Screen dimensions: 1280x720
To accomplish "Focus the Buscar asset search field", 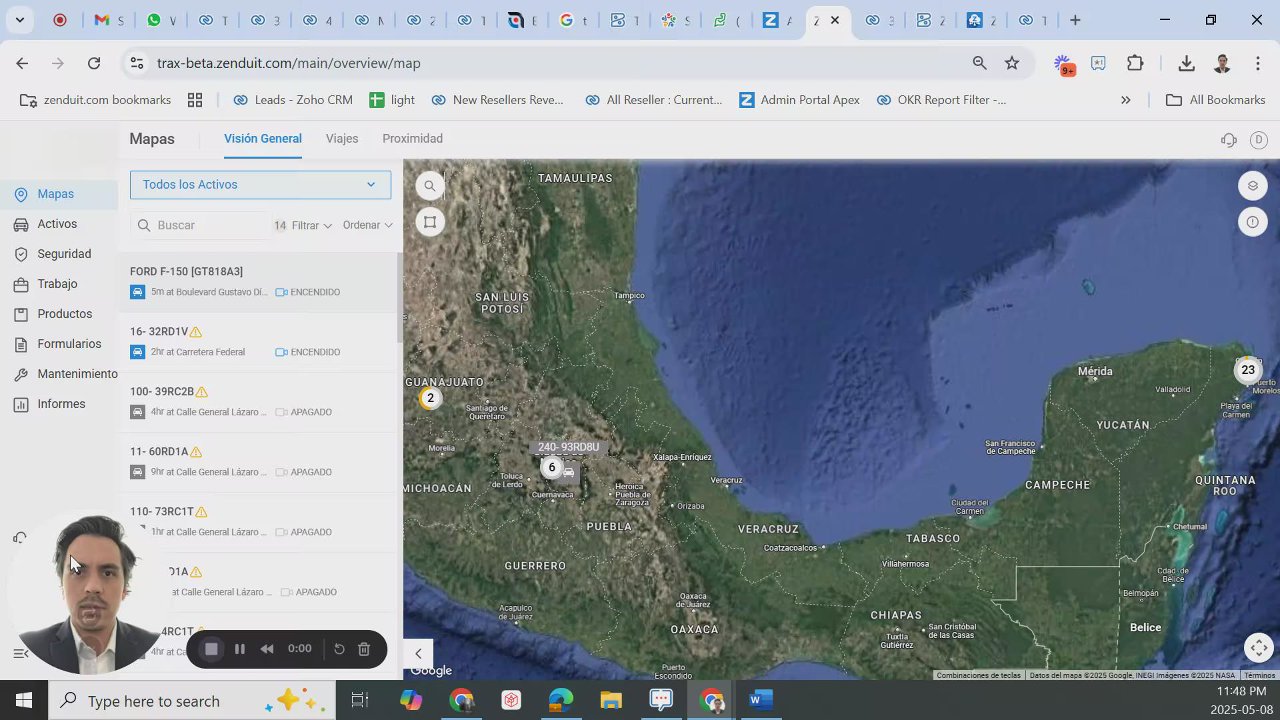I will (x=200, y=226).
